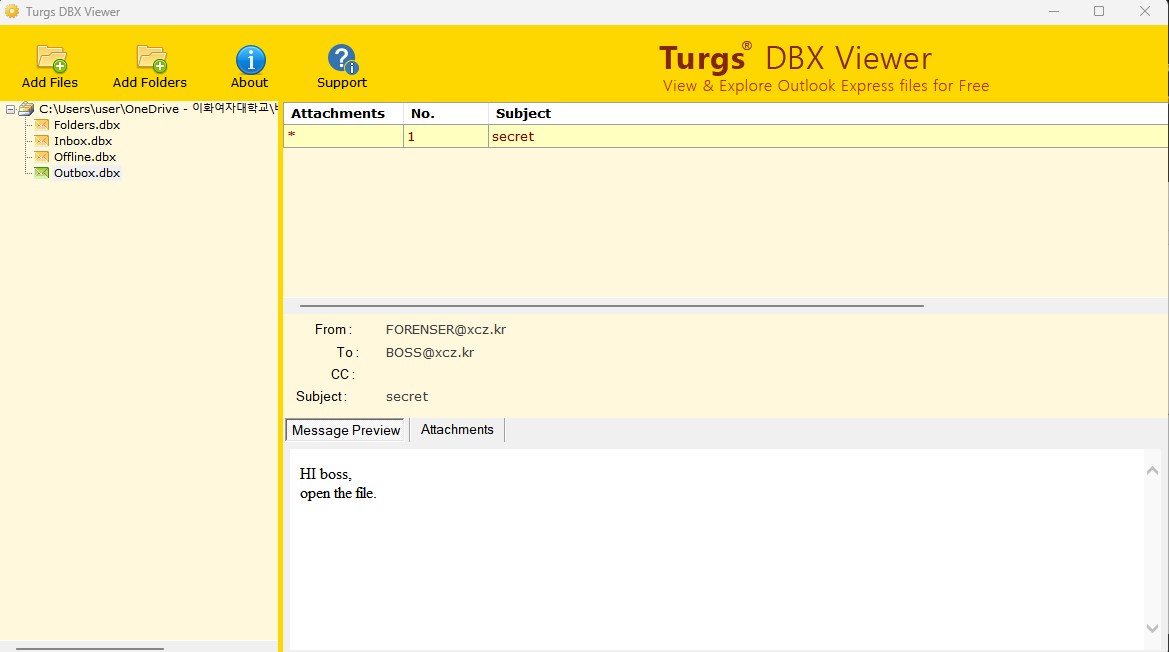This screenshot has width=1169, height=652.
Task: Click the 'open the file.' message line
Action: click(x=338, y=493)
